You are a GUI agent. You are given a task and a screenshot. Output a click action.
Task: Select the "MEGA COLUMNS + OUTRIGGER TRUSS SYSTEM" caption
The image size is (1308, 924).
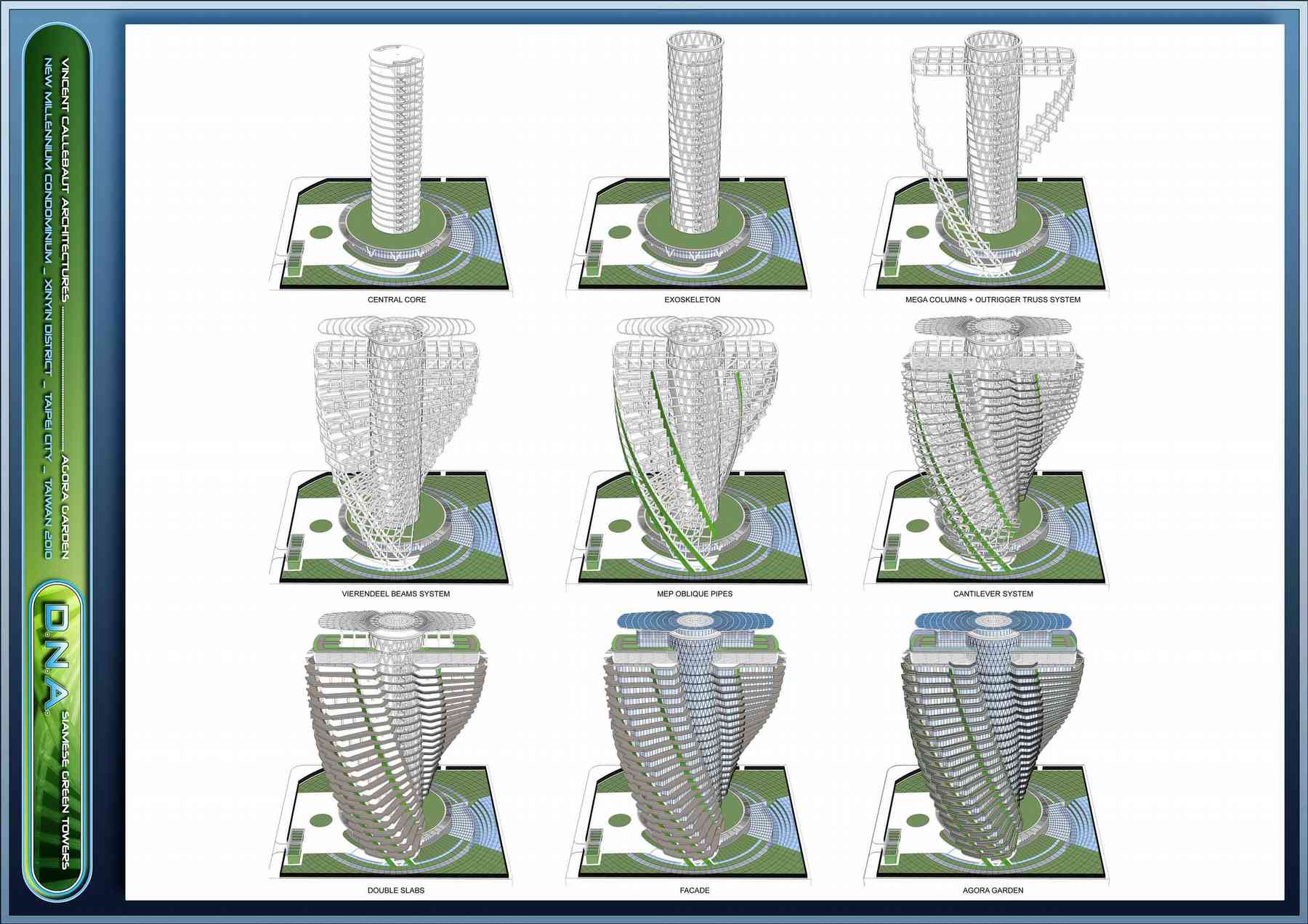click(993, 299)
